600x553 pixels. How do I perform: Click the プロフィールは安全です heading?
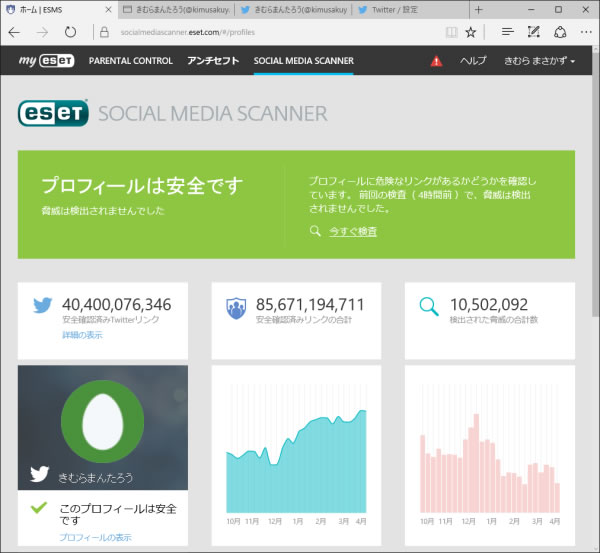(142, 185)
